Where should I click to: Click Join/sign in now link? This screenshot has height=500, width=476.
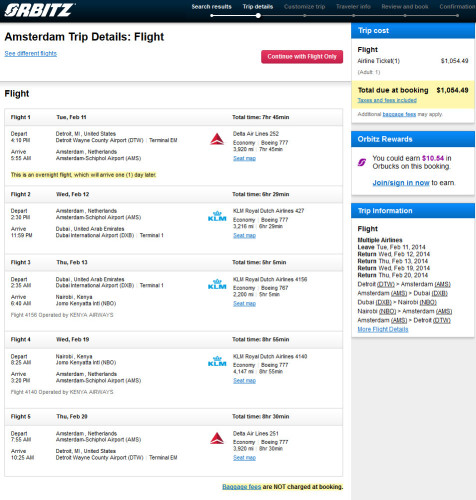point(401,183)
